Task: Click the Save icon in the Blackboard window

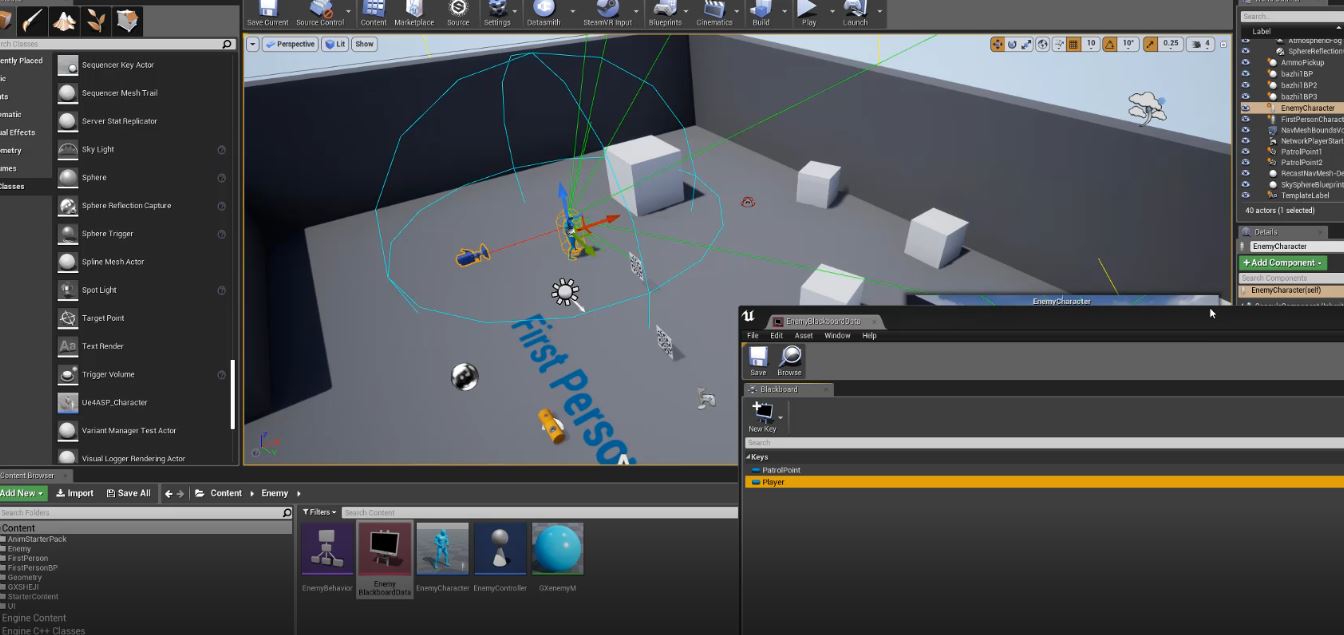Action: point(758,360)
